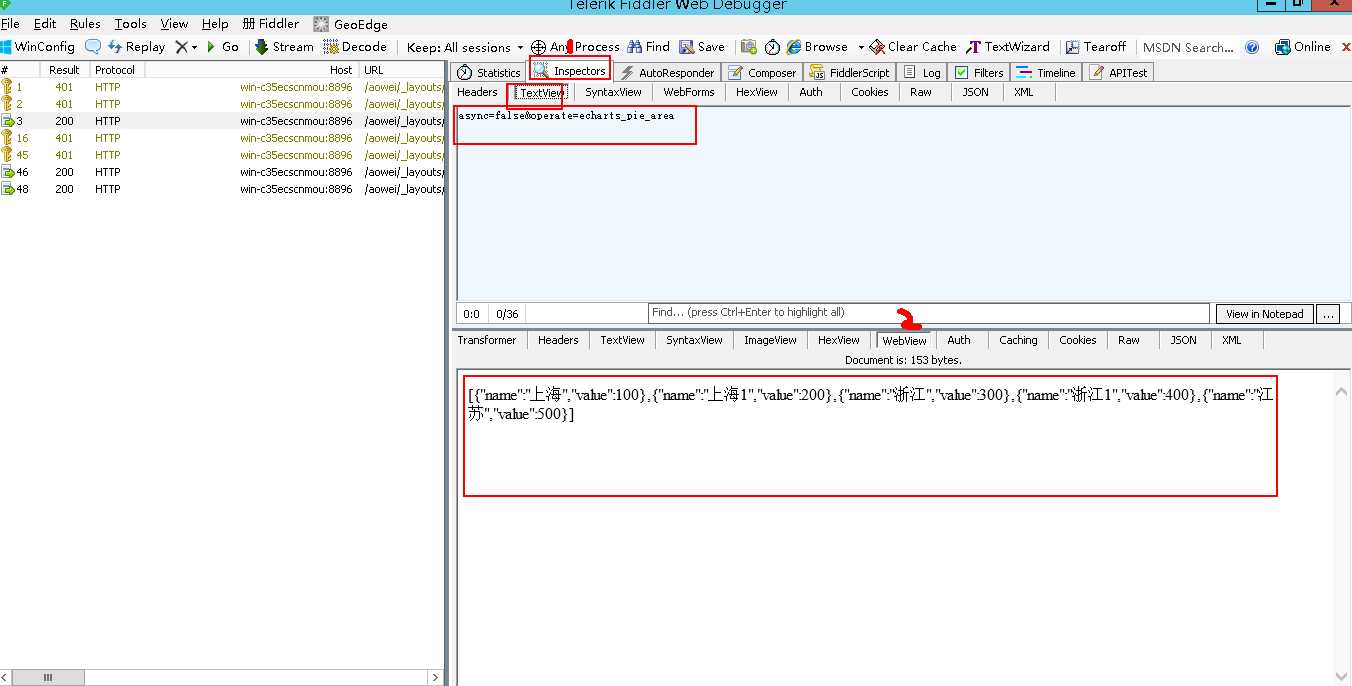Select the response Transformer tab
Image resolution: width=1352 pixels, height=686 pixels.
pyautogui.click(x=487, y=340)
